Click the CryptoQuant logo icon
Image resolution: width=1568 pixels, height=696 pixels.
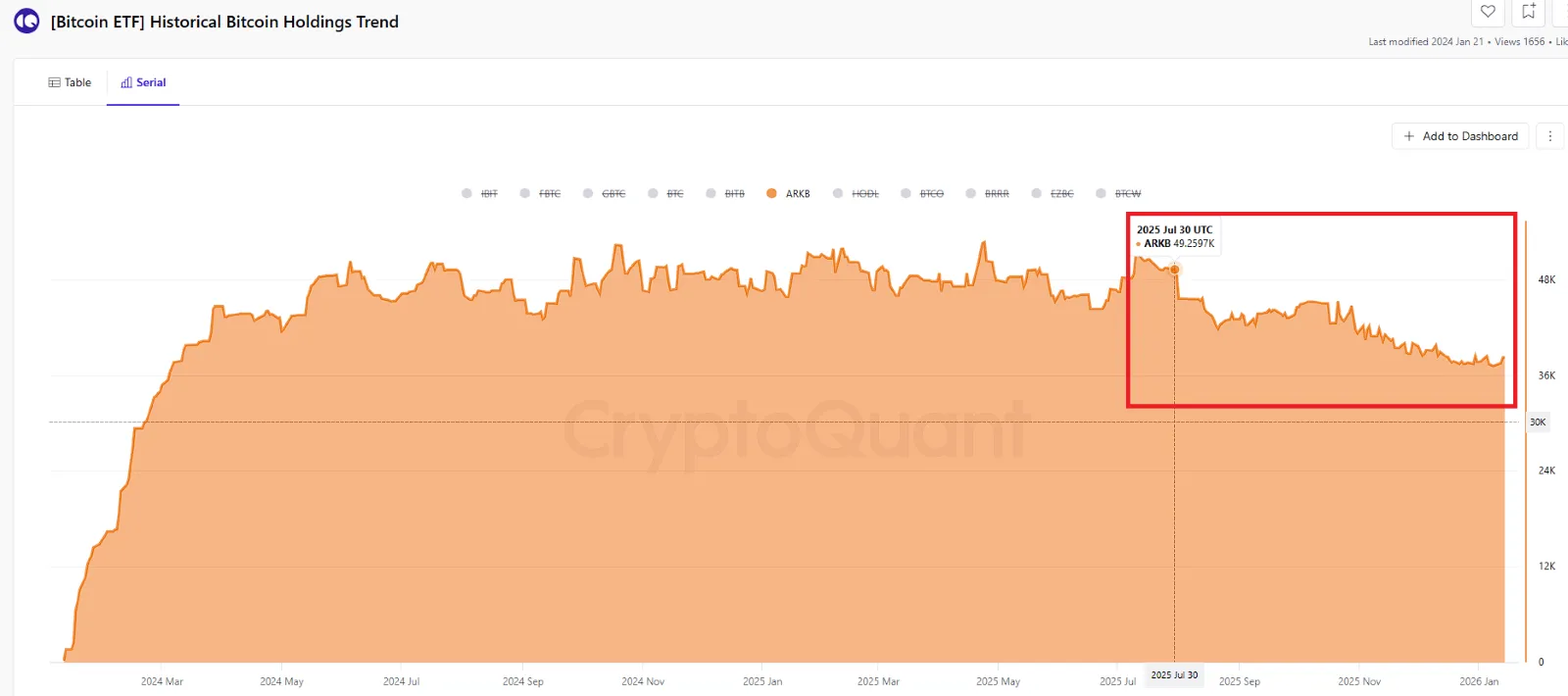[x=26, y=21]
